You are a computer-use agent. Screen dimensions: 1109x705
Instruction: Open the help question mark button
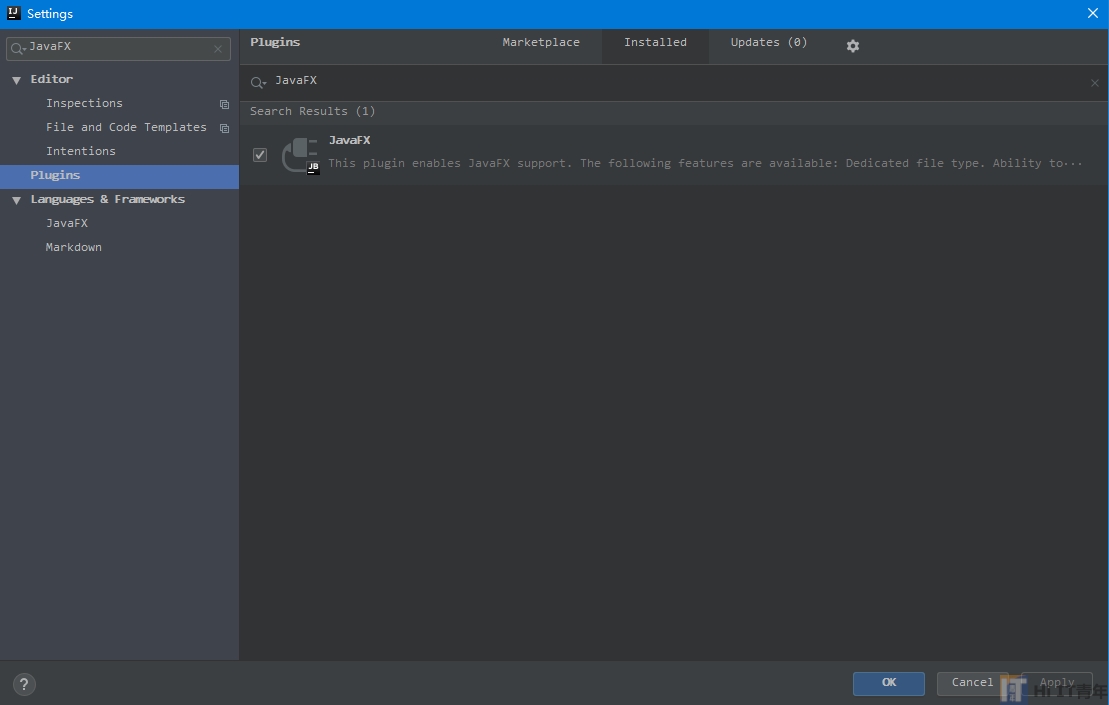tap(24, 684)
